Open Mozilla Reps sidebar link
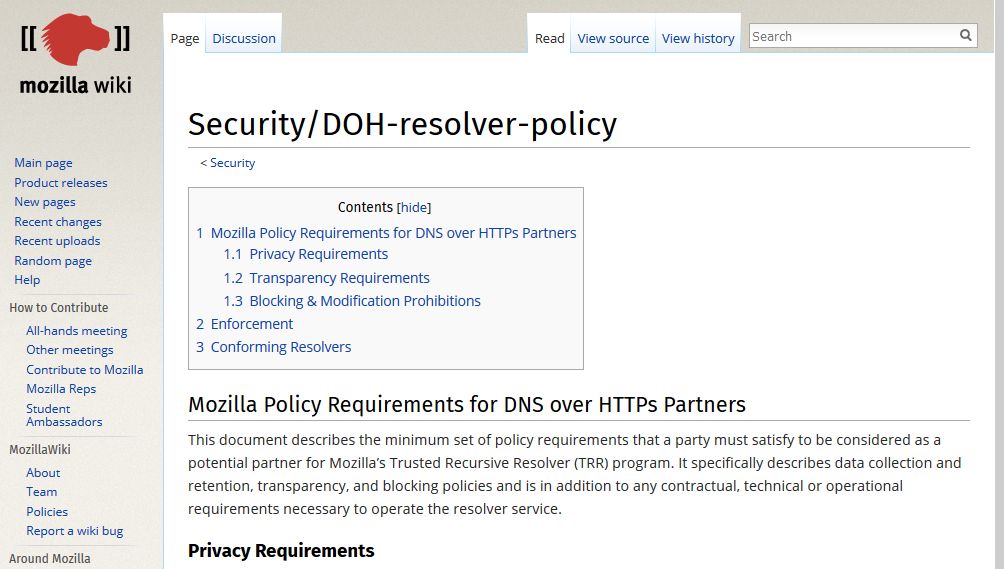This screenshot has height=569, width=1004. tap(61, 389)
